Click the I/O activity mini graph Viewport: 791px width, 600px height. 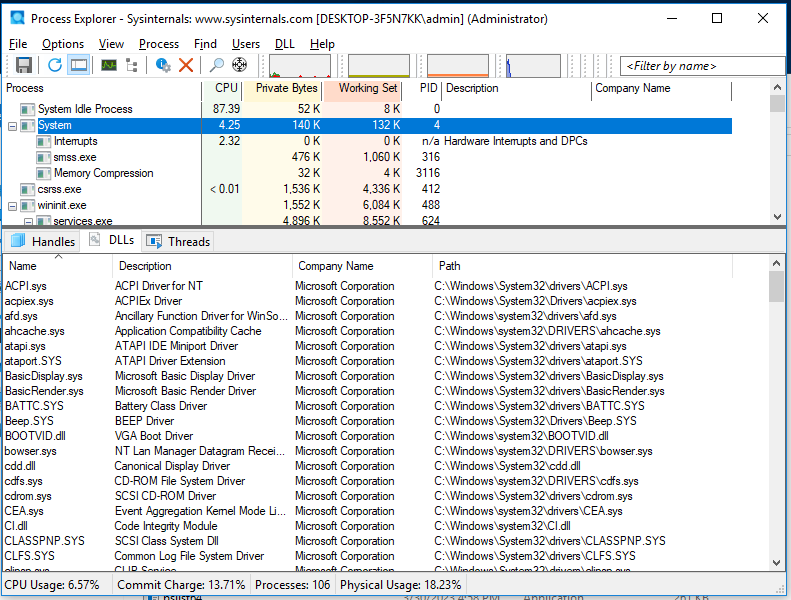pos(533,66)
